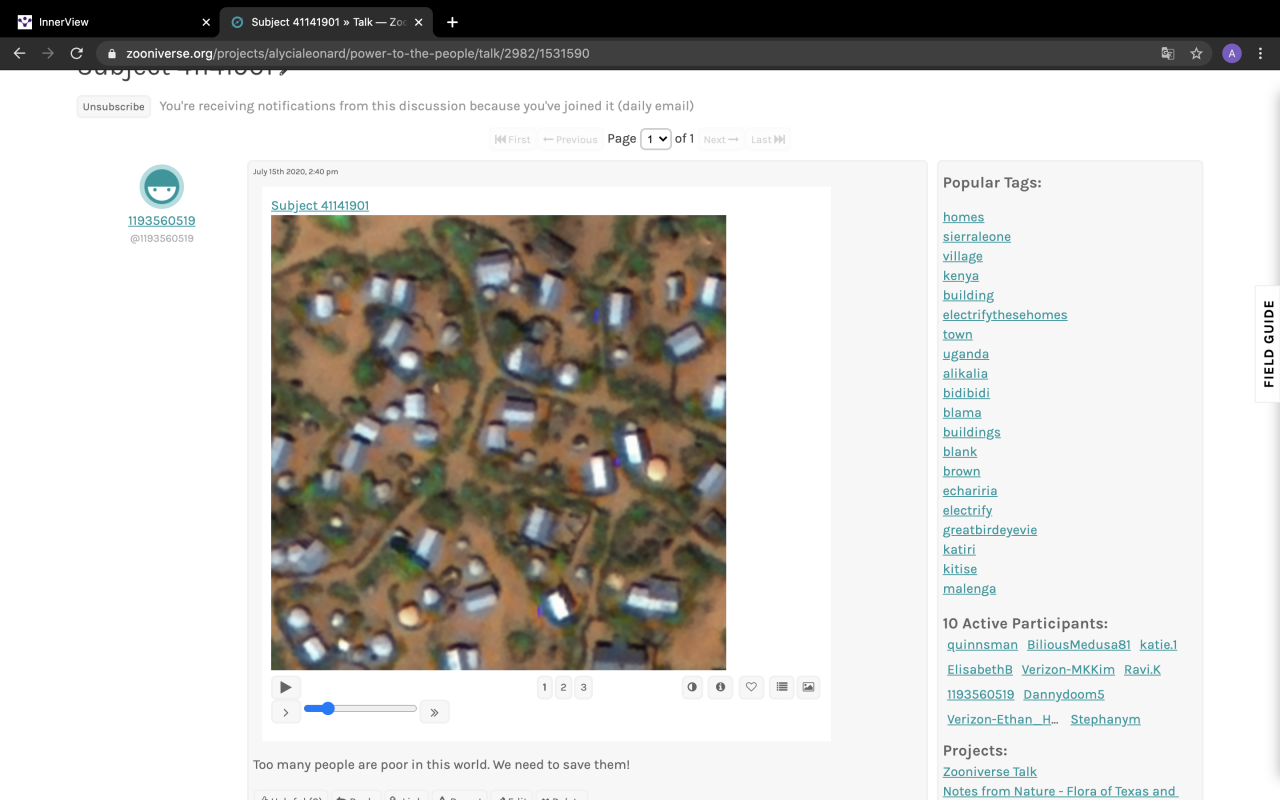Select the village tag
This screenshot has width=1280, height=800.
click(962, 256)
